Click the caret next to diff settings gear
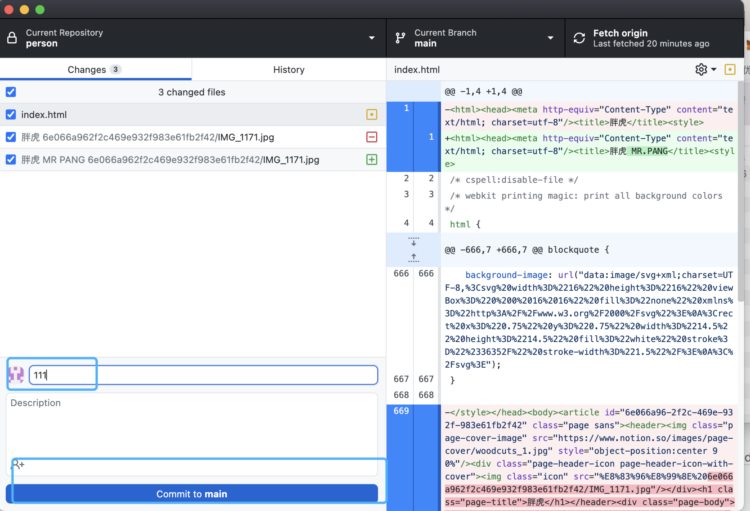 tap(714, 70)
